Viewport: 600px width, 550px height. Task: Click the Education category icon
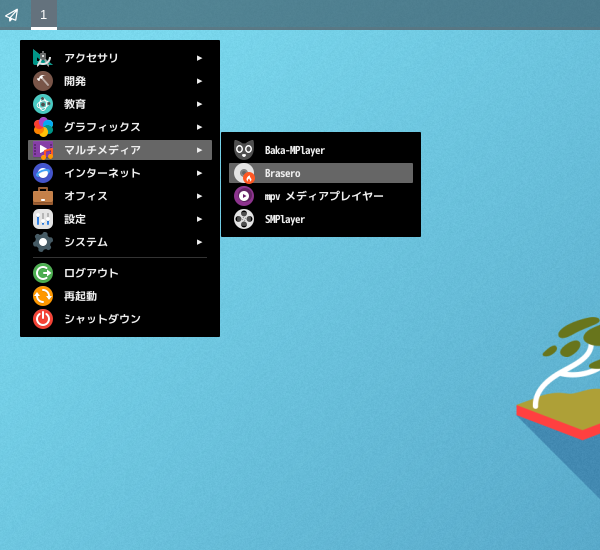(x=43, y=104)
